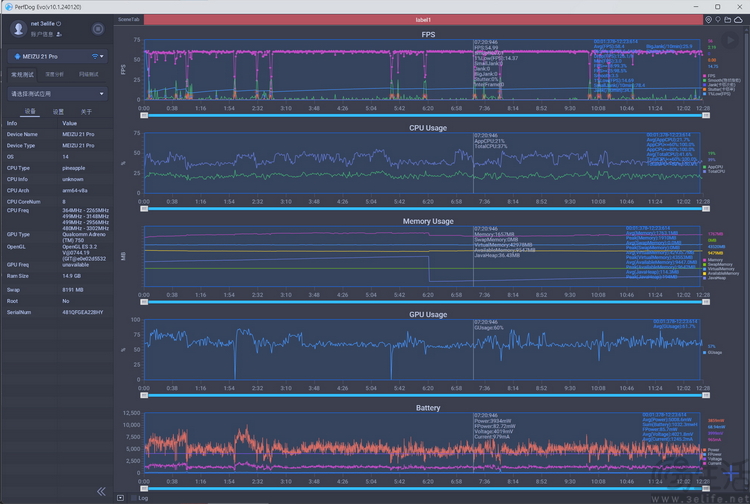Viewport: 750px width, 504px height.
Task: Toggle the Stutter legend series in FPS chart
Action: point(719,89)
